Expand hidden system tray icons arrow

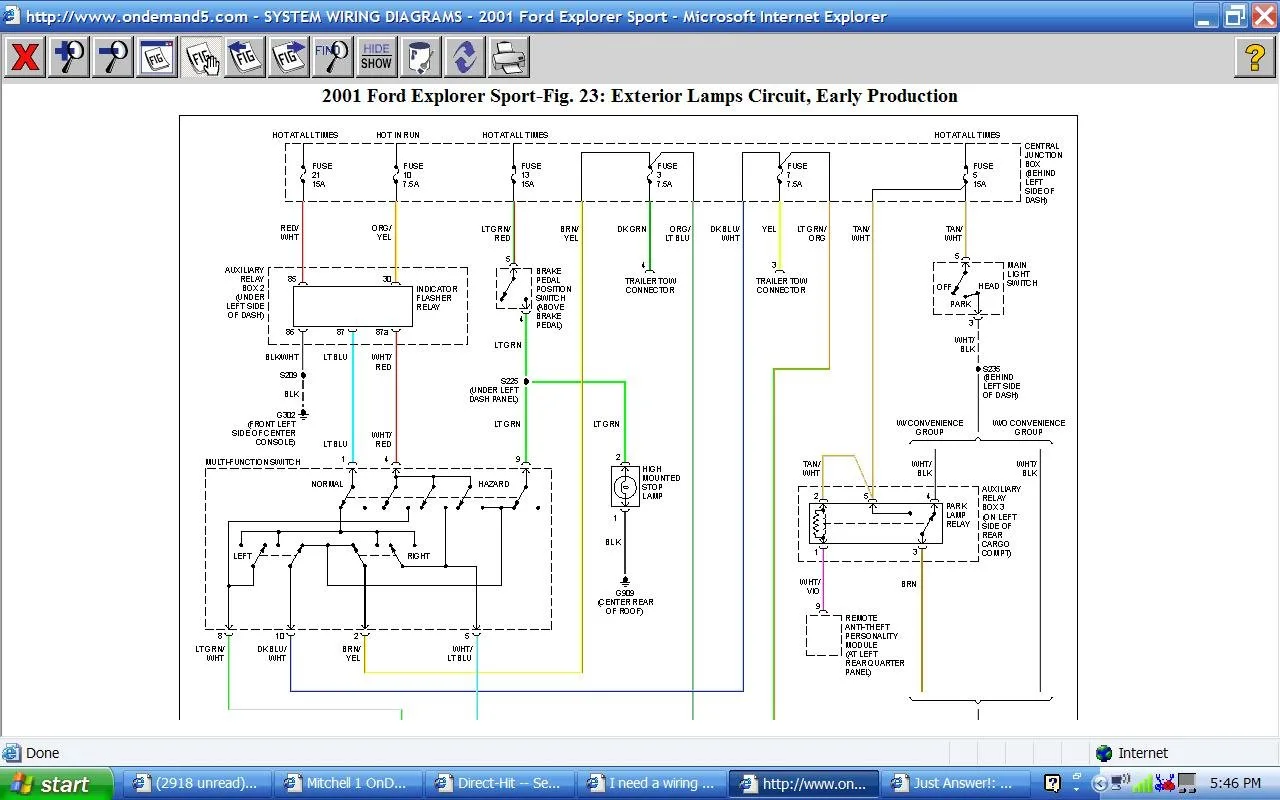(1100, 783)
